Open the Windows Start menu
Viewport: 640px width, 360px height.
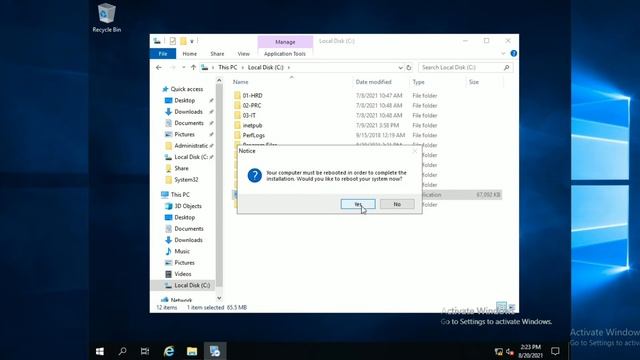point(100,351)
